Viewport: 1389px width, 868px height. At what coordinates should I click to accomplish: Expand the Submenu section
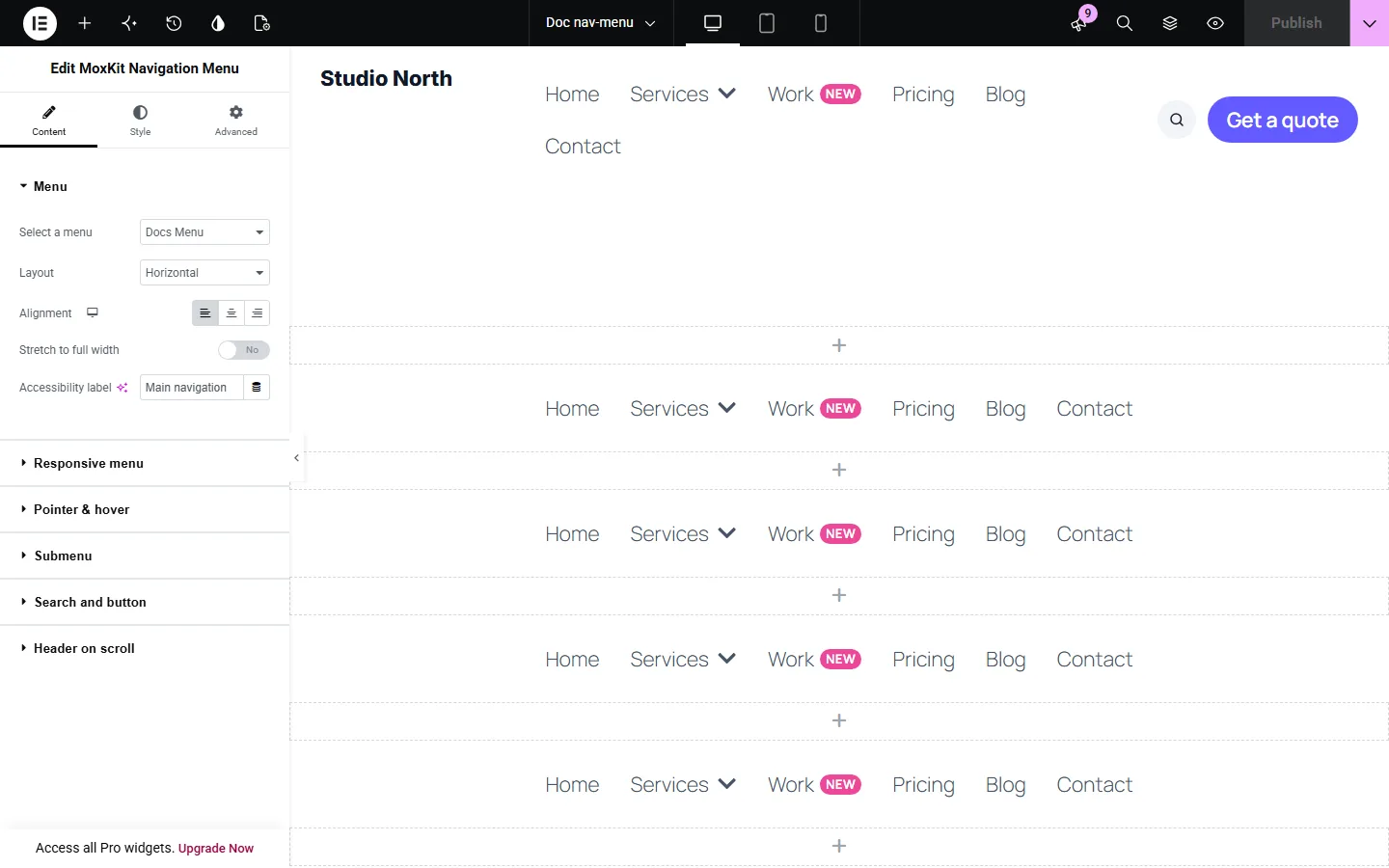[x=145, y=556]
